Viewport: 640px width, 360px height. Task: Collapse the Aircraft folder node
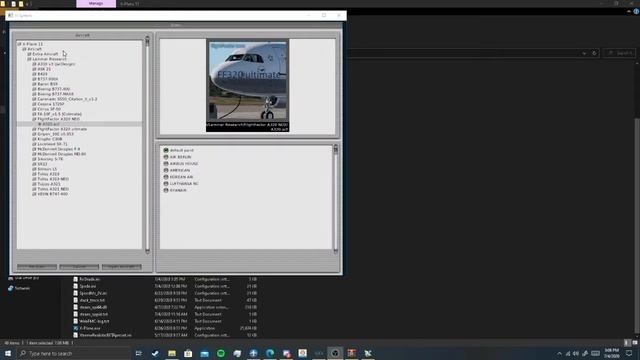[24, 49]
